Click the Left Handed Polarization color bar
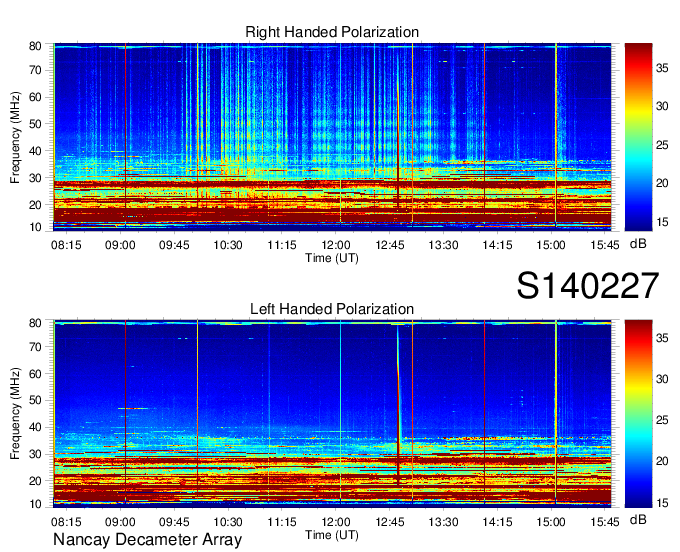Viewport: 680px width, 552px height. coord(638,414)
